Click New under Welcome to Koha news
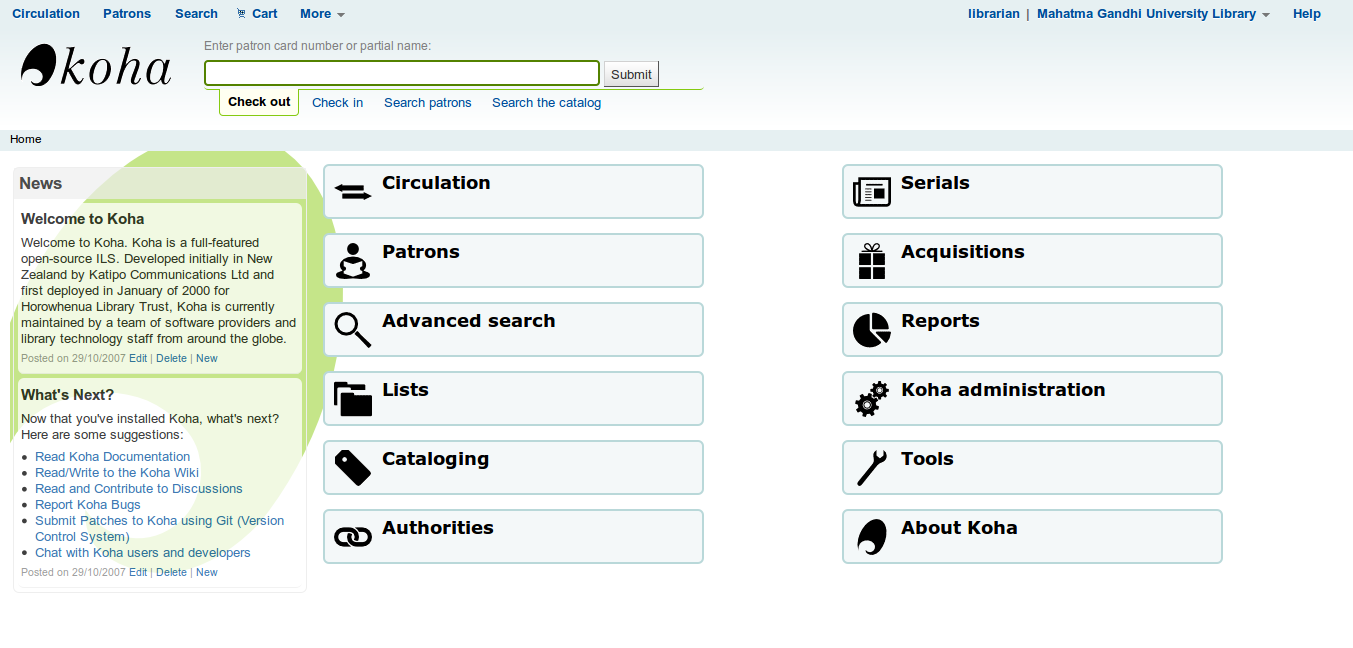 click(x=207, y=358)
